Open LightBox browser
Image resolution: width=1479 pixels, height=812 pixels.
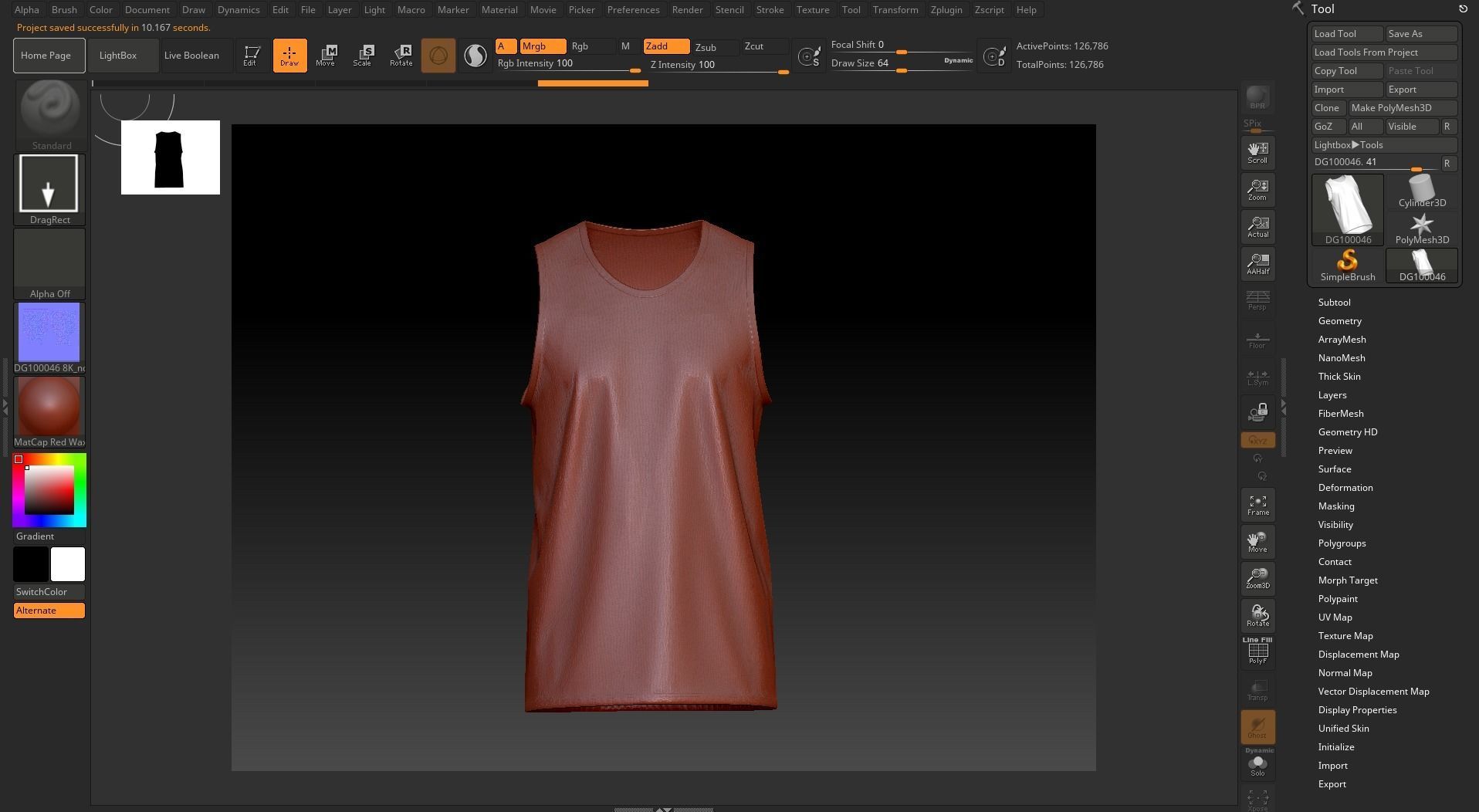tap(123, 56)
